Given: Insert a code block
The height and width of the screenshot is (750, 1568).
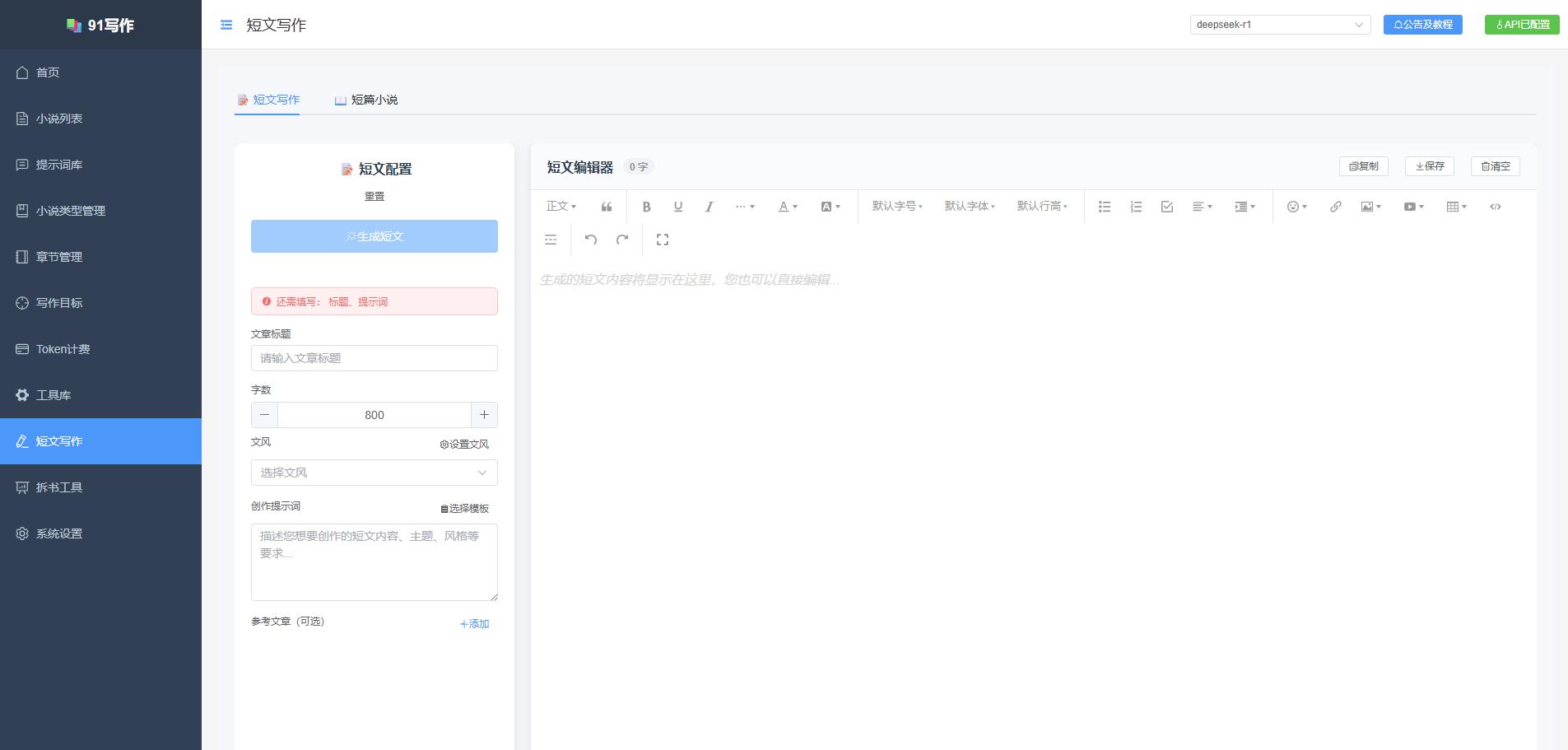Looking at the screenshot, I should 1496,207.
